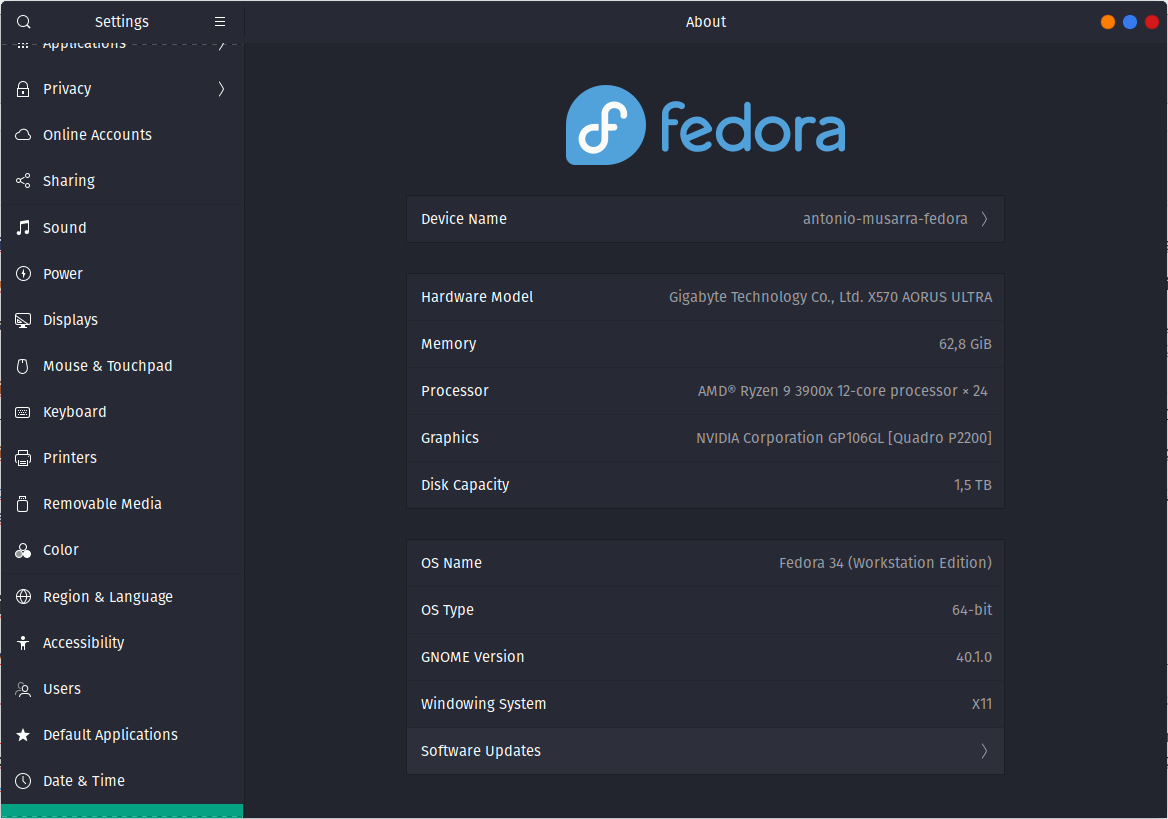The image size is (1168, 819).
Task: Click the Hardware Model value X570 AORUS ULTRA
Action: pyautogui.click(x=830, y=297)
